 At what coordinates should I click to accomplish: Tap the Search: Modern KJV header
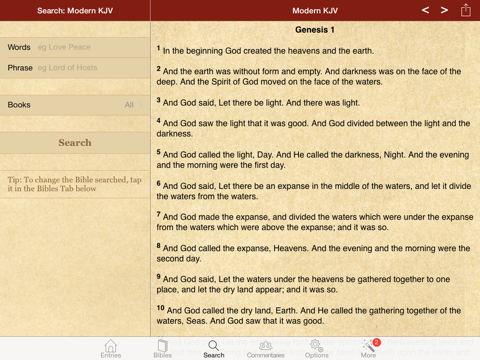(75, 11)
